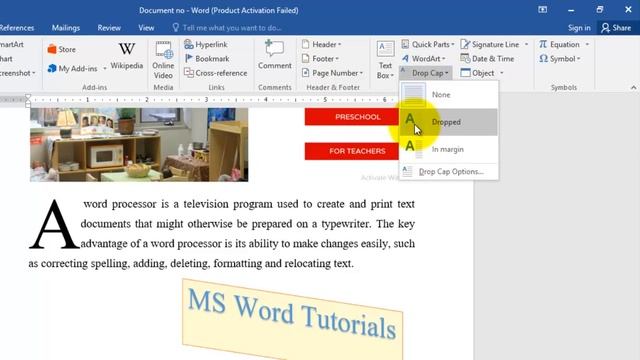Screen dimensions: 640x360
Task: Open the Store add-ins button
Action: (x=62, y=49)
